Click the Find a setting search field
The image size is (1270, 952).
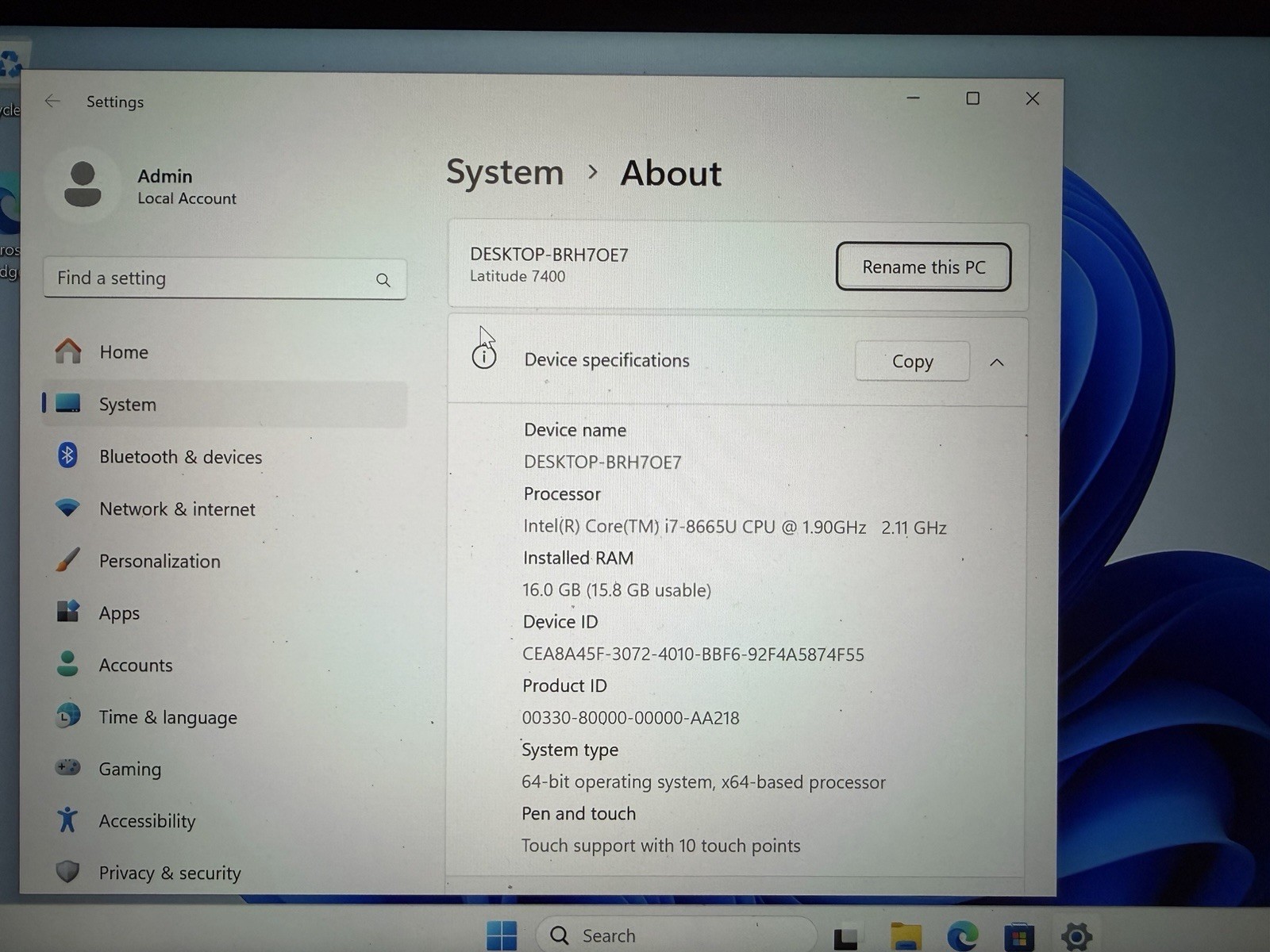(225, 278)
